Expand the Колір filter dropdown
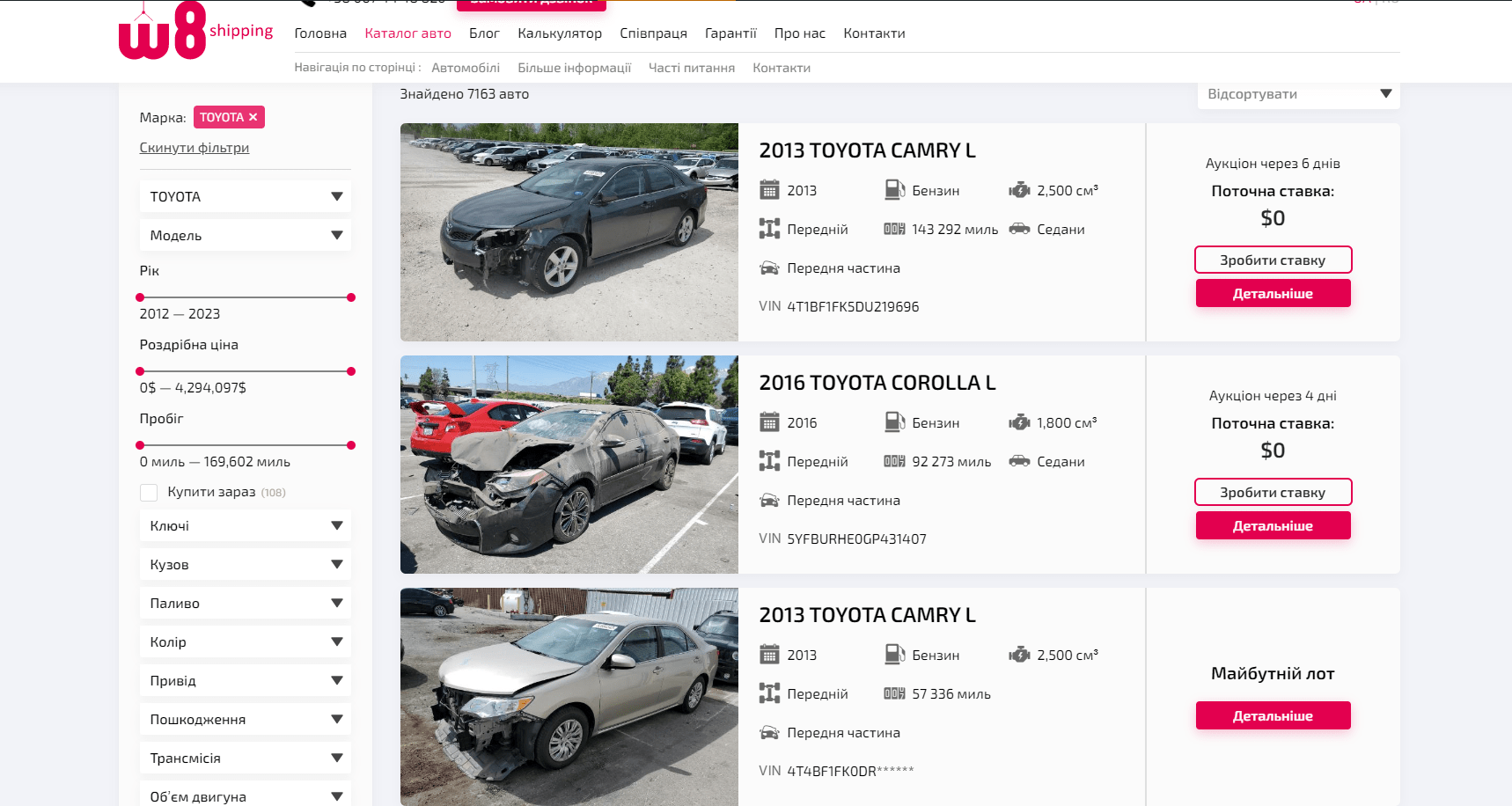 point(245,641)
